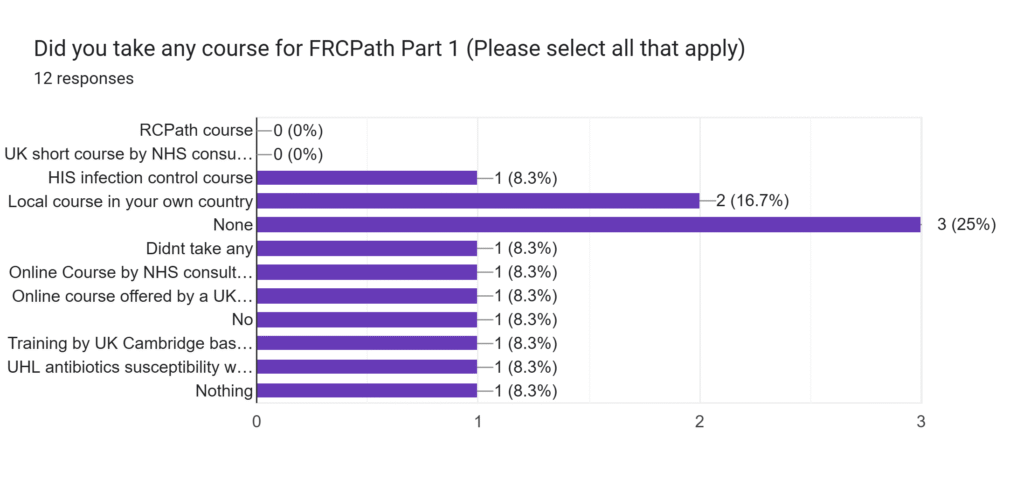
Task: Click the "2 (16.7%)" value label
Action: tap(752, 201)
